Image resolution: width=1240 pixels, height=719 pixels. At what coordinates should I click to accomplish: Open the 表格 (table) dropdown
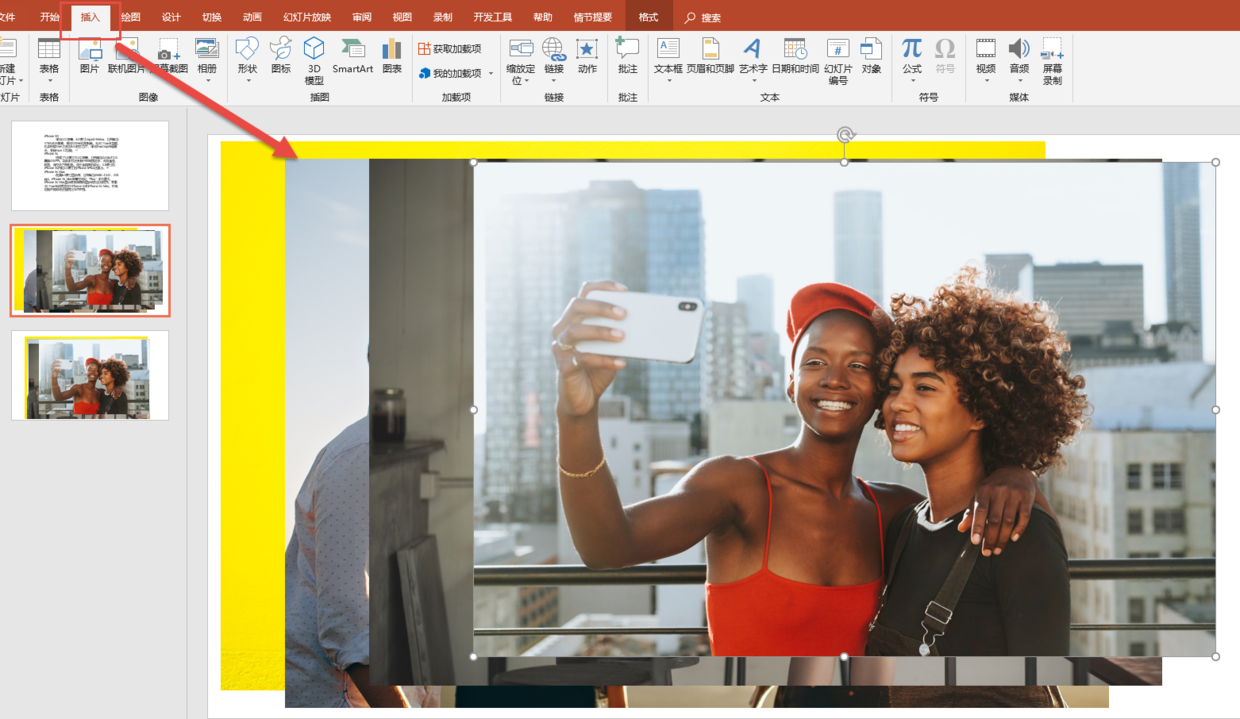pyautogui.click(x=49, y=80)
